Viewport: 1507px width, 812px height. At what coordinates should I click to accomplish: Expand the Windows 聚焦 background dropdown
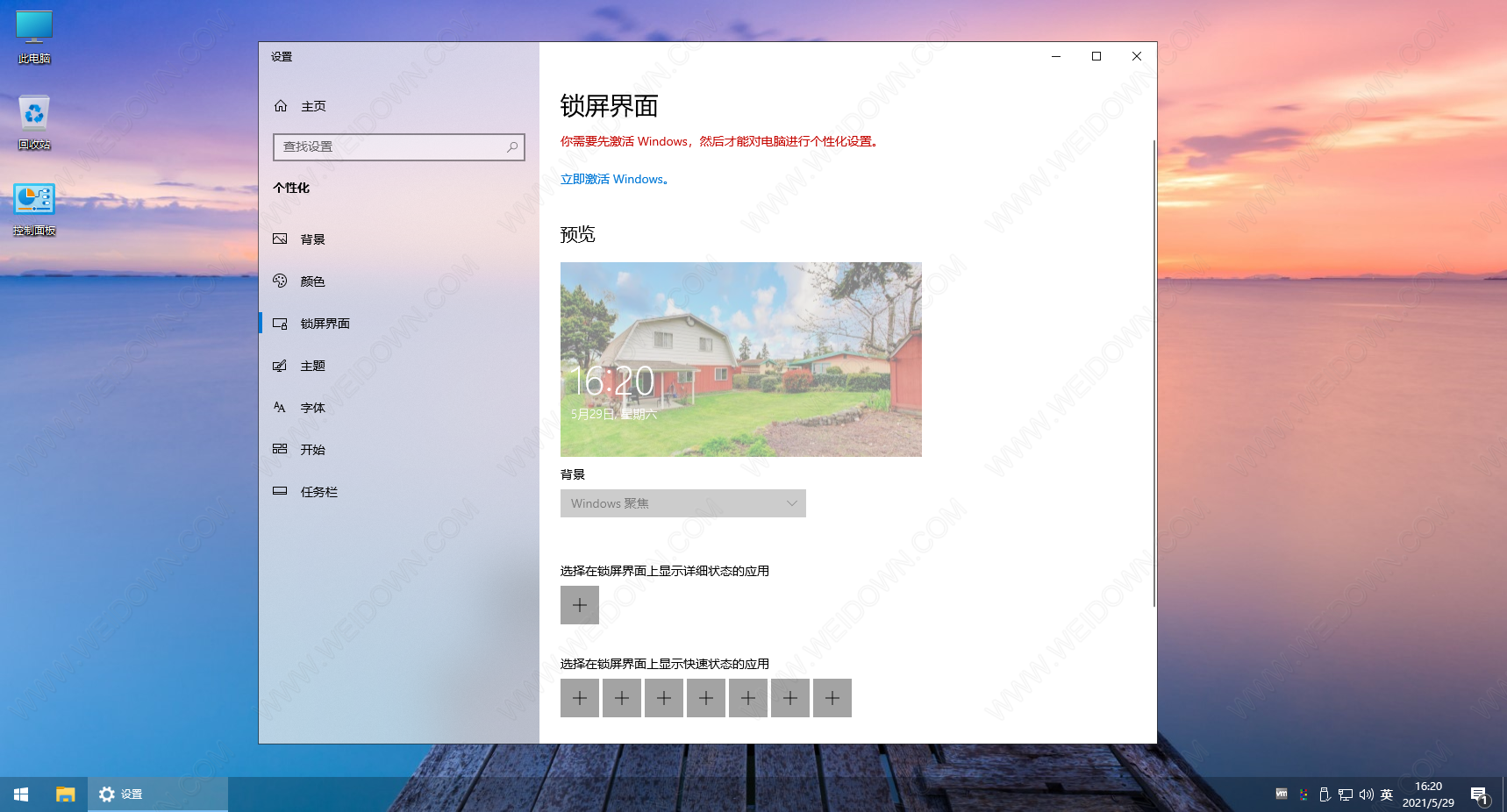pyautogui.click(x=683, y=503)
